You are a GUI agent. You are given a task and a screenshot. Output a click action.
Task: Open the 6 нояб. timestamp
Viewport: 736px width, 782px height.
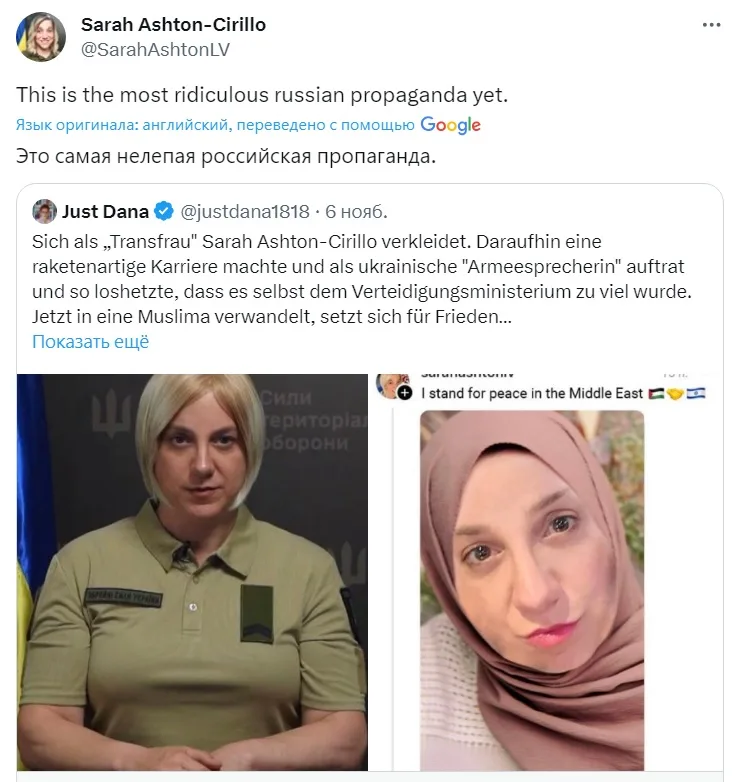(x=356, y=211)
